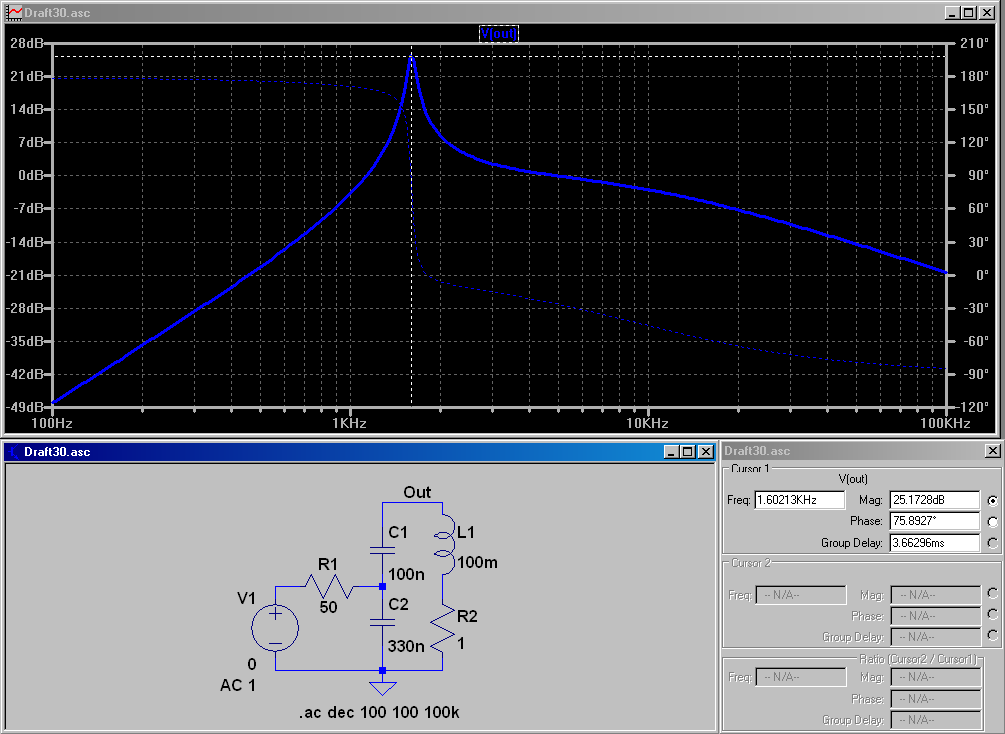The width and height of the screenshot is (1005, 734).
Task: Close the cursor readout dialog
Action: (x=992, y=451)
